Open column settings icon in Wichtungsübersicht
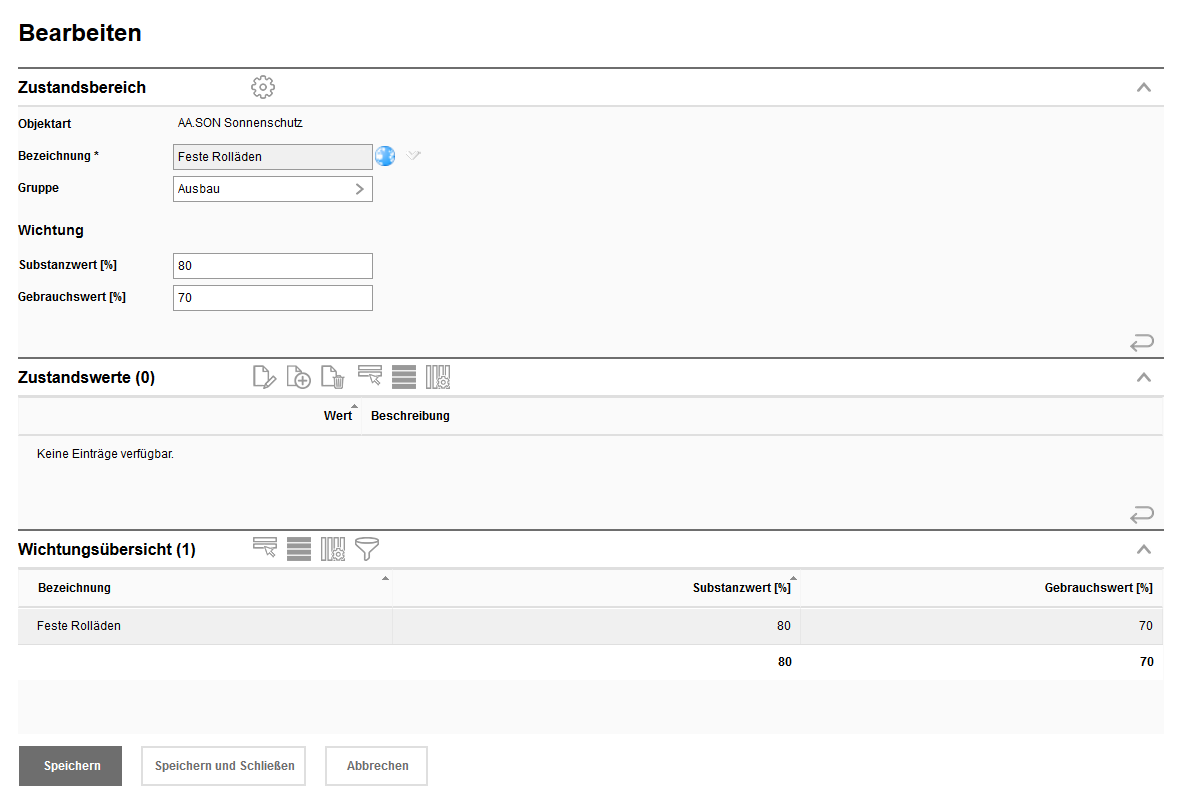Screen dimensions: 1180x791 click(x=333, y=548)
